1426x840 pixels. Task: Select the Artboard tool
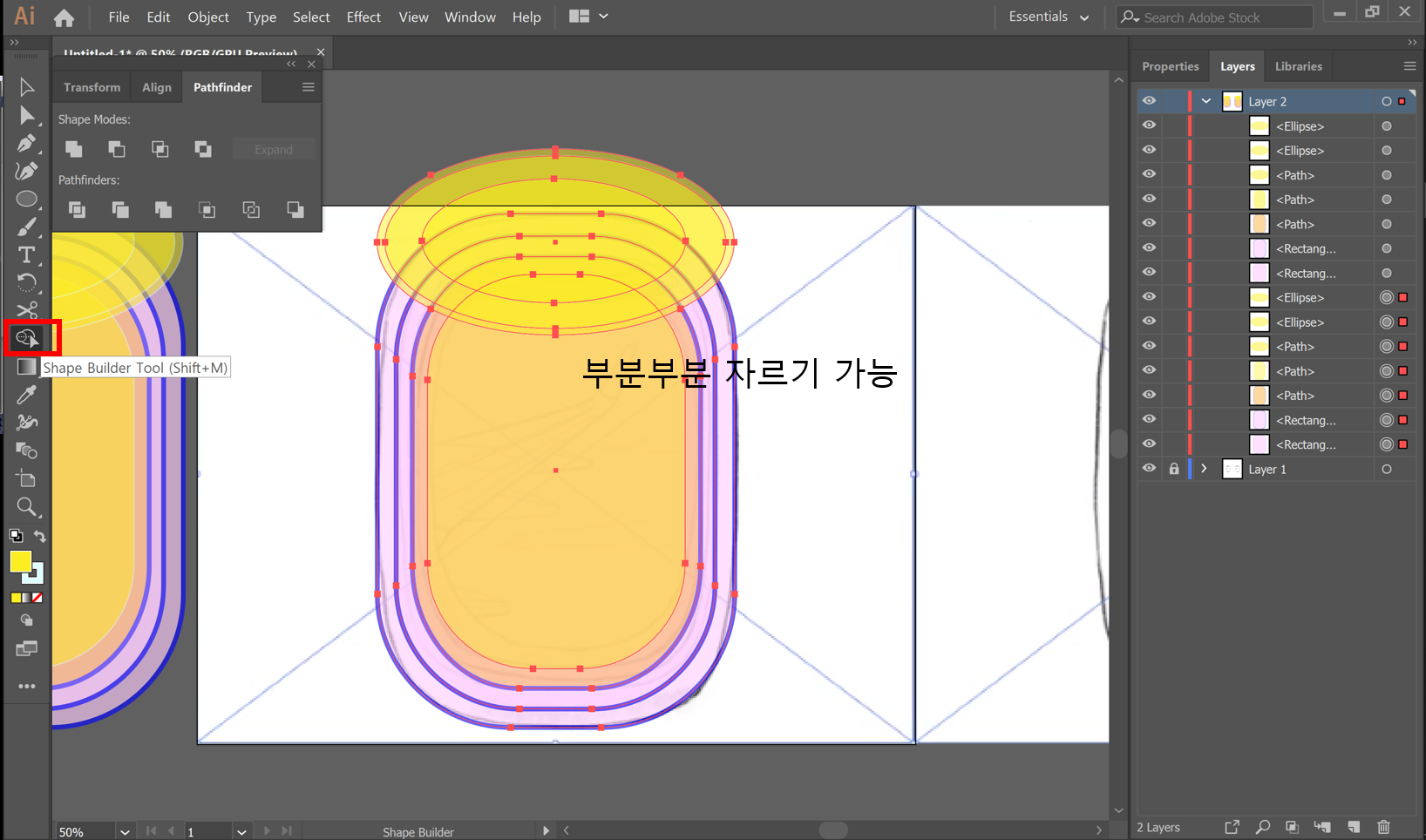26,478
